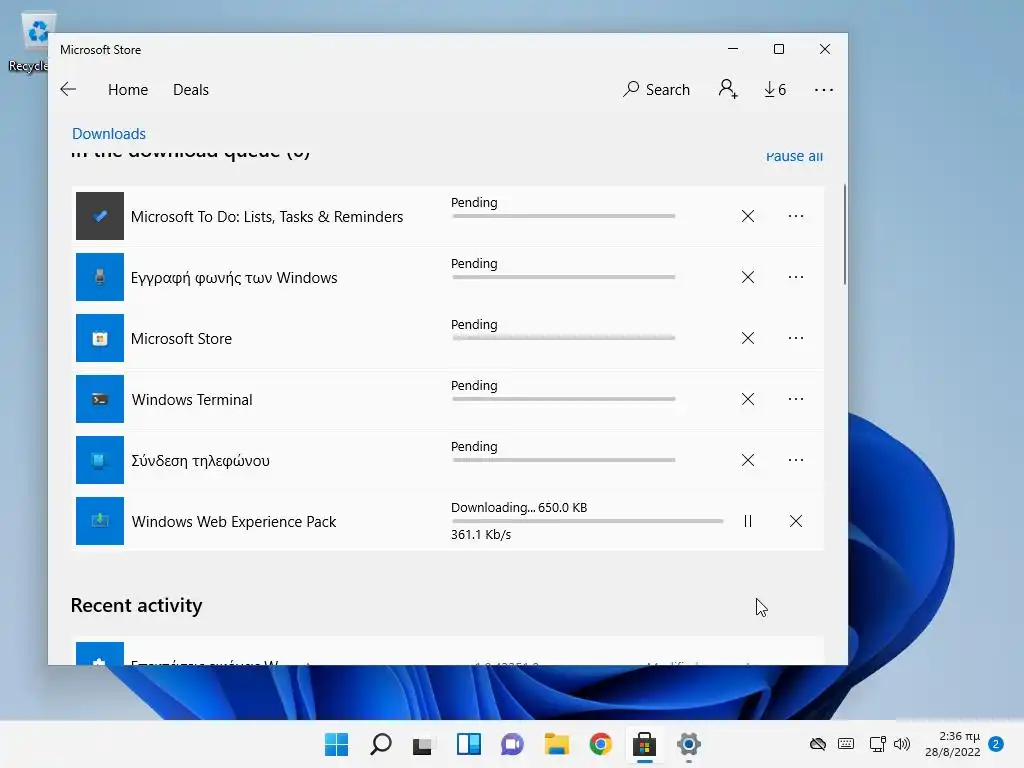Cancel Εγγραφή φωνής των Windows download
The width and height of the screenshot is (1024, 768).
(748, 277)
